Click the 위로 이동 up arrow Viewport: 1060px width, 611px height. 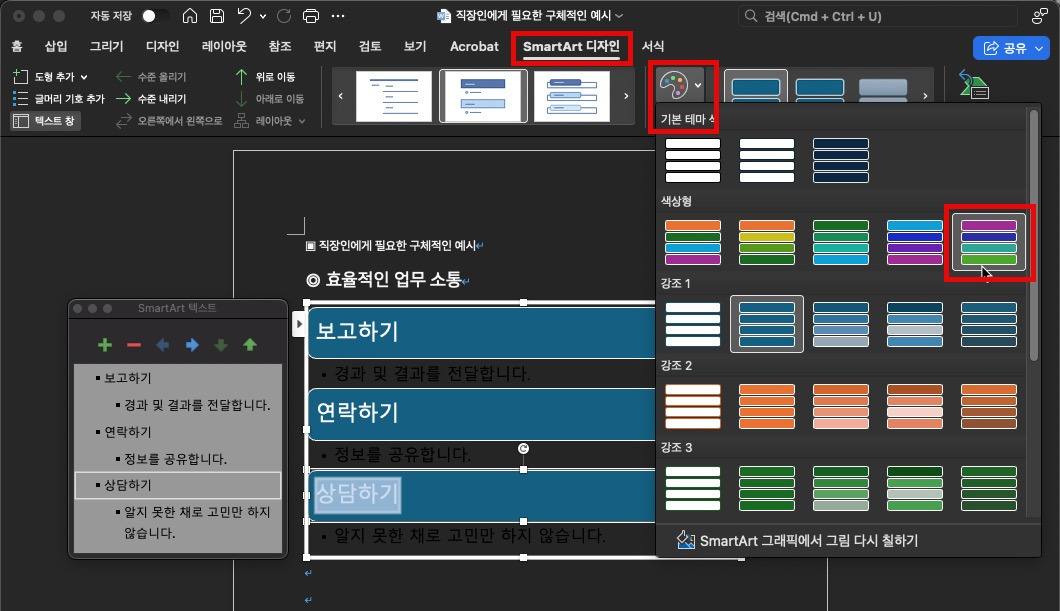241,76
